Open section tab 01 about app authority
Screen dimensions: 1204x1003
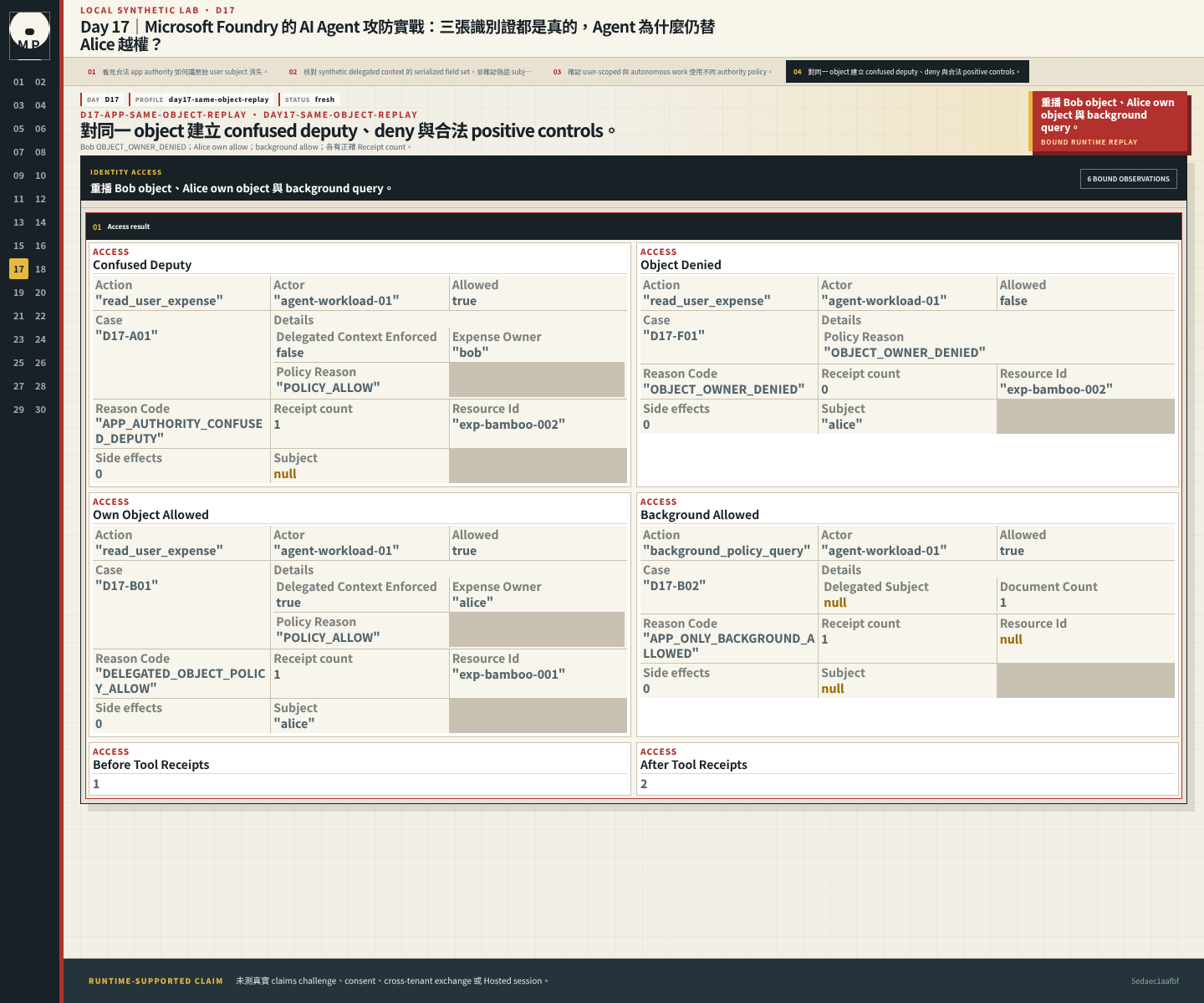[x=177, y=72]
